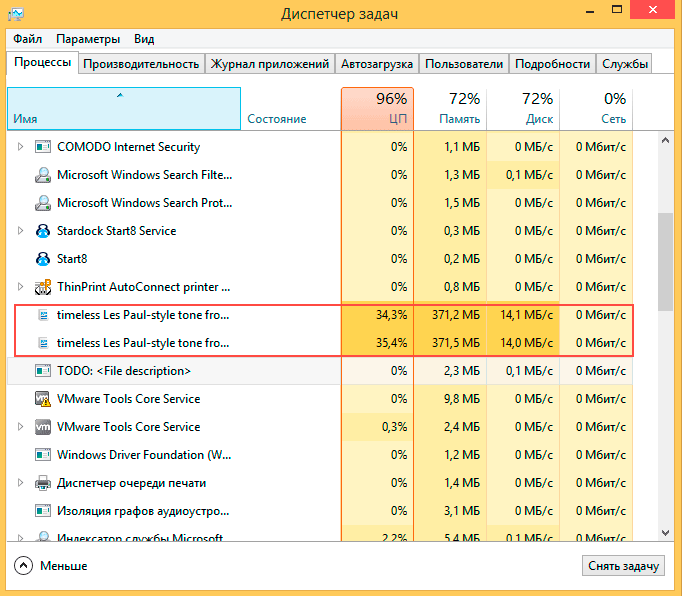Click the VMware Tools Core Service warning icon
Viewport: 682px width, 596px height.
pos(43,399)
